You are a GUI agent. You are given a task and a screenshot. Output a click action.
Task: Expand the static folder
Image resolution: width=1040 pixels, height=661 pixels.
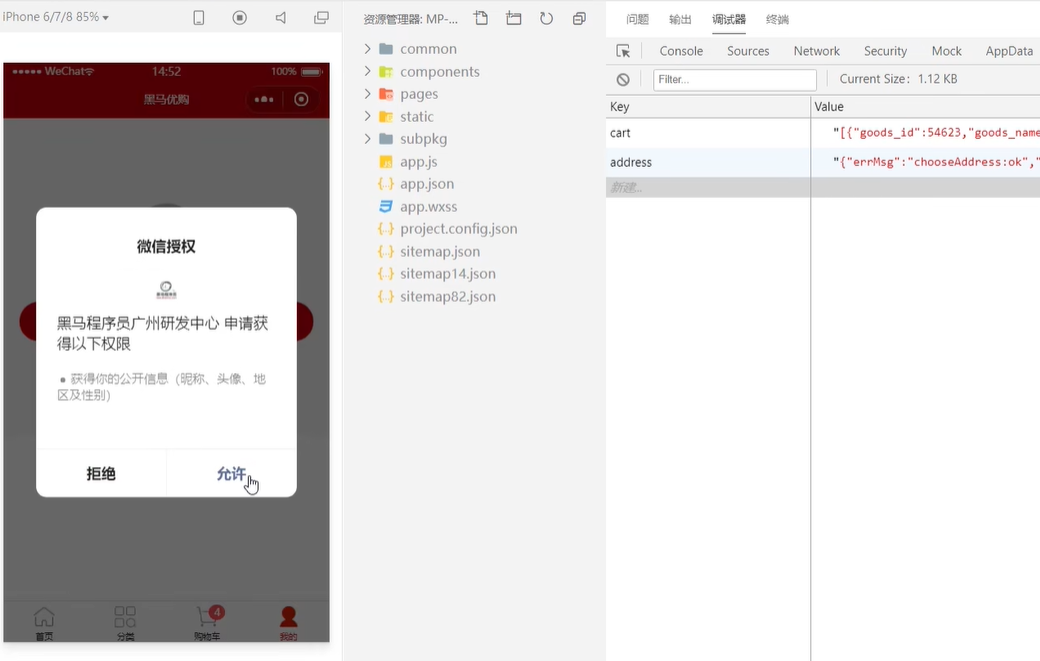click(x=367, y=116)
